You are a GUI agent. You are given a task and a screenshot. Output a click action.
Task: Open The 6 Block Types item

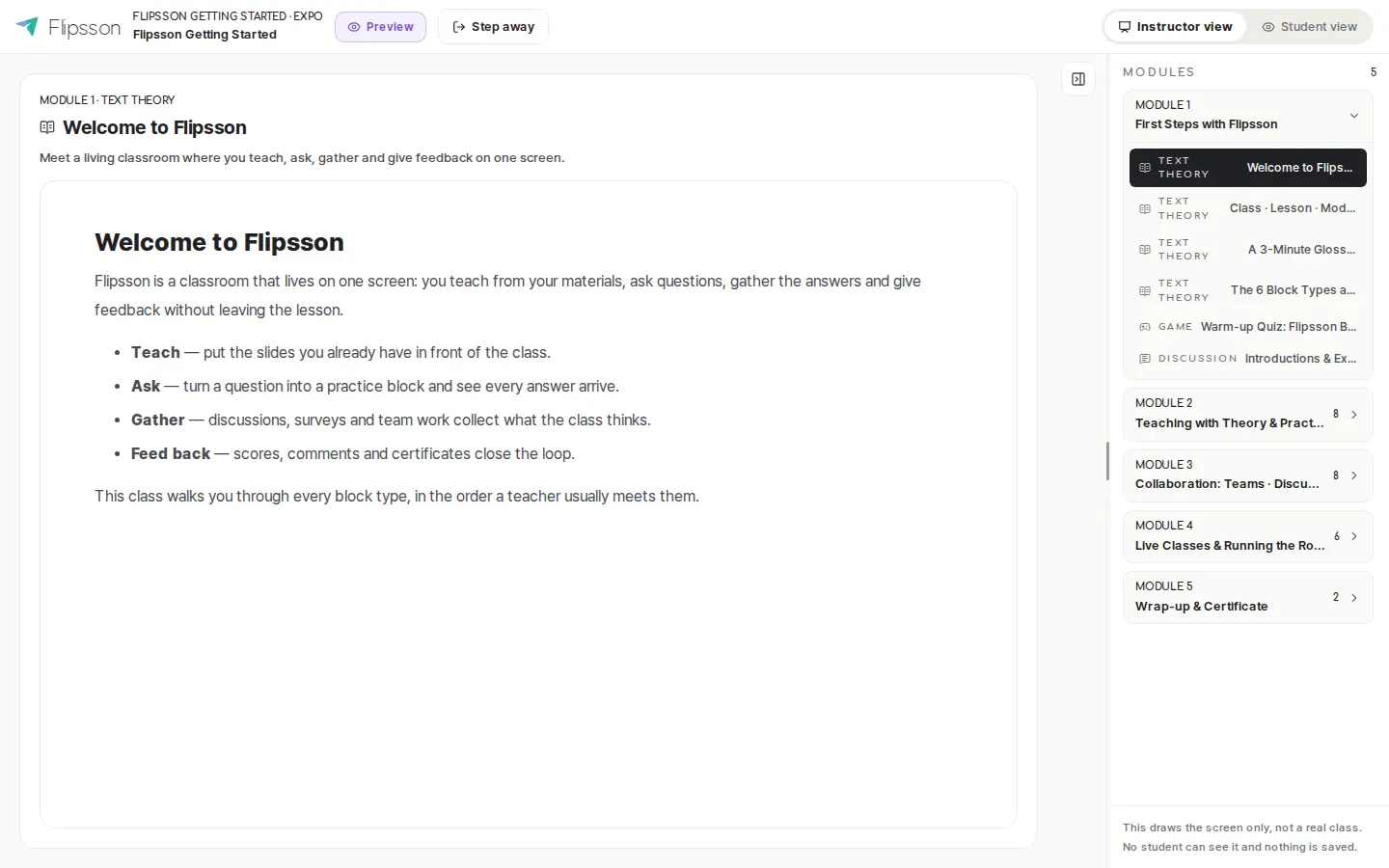(x=1248, y=290)
